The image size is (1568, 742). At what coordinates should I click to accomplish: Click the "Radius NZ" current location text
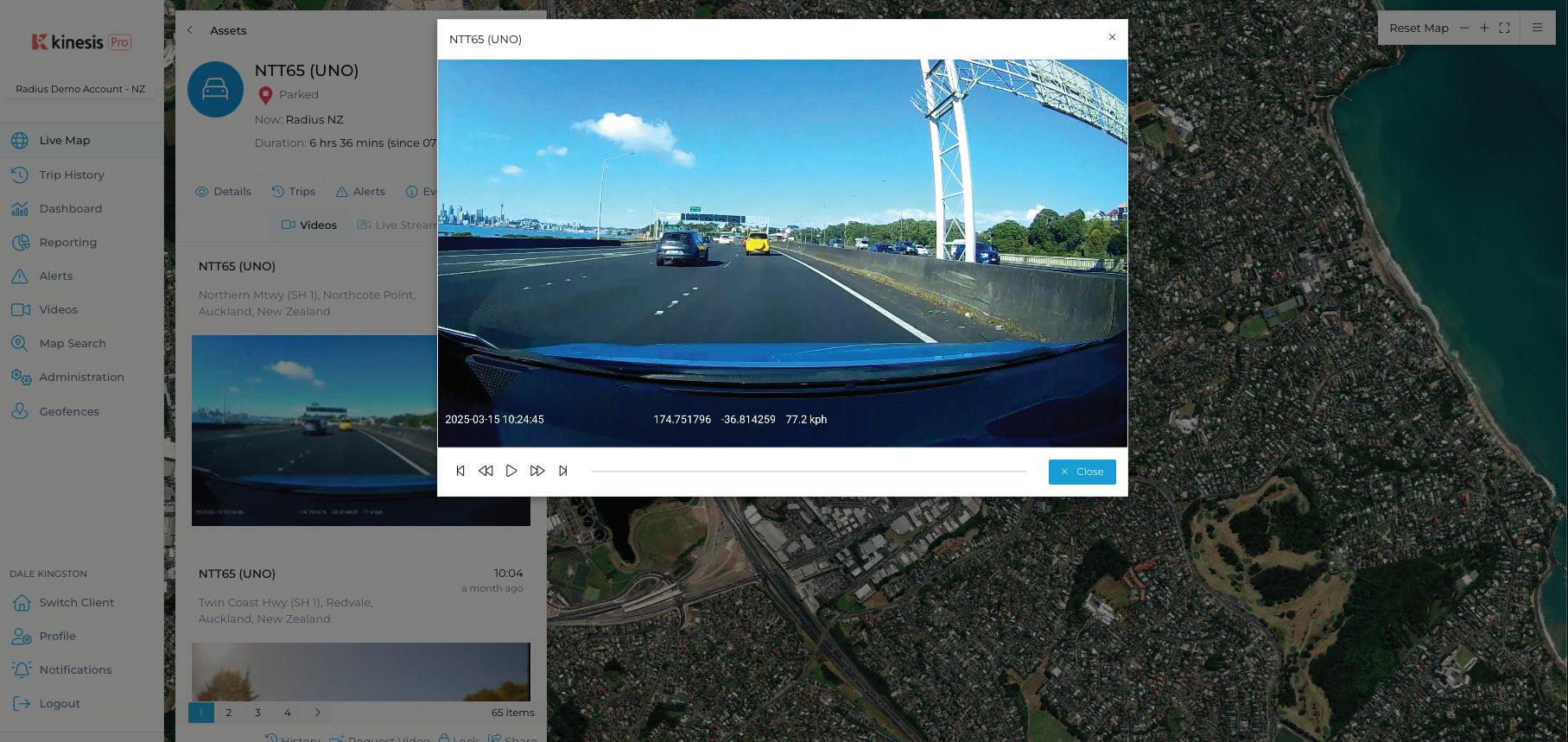pyautogui.click(x=314, y=120)
